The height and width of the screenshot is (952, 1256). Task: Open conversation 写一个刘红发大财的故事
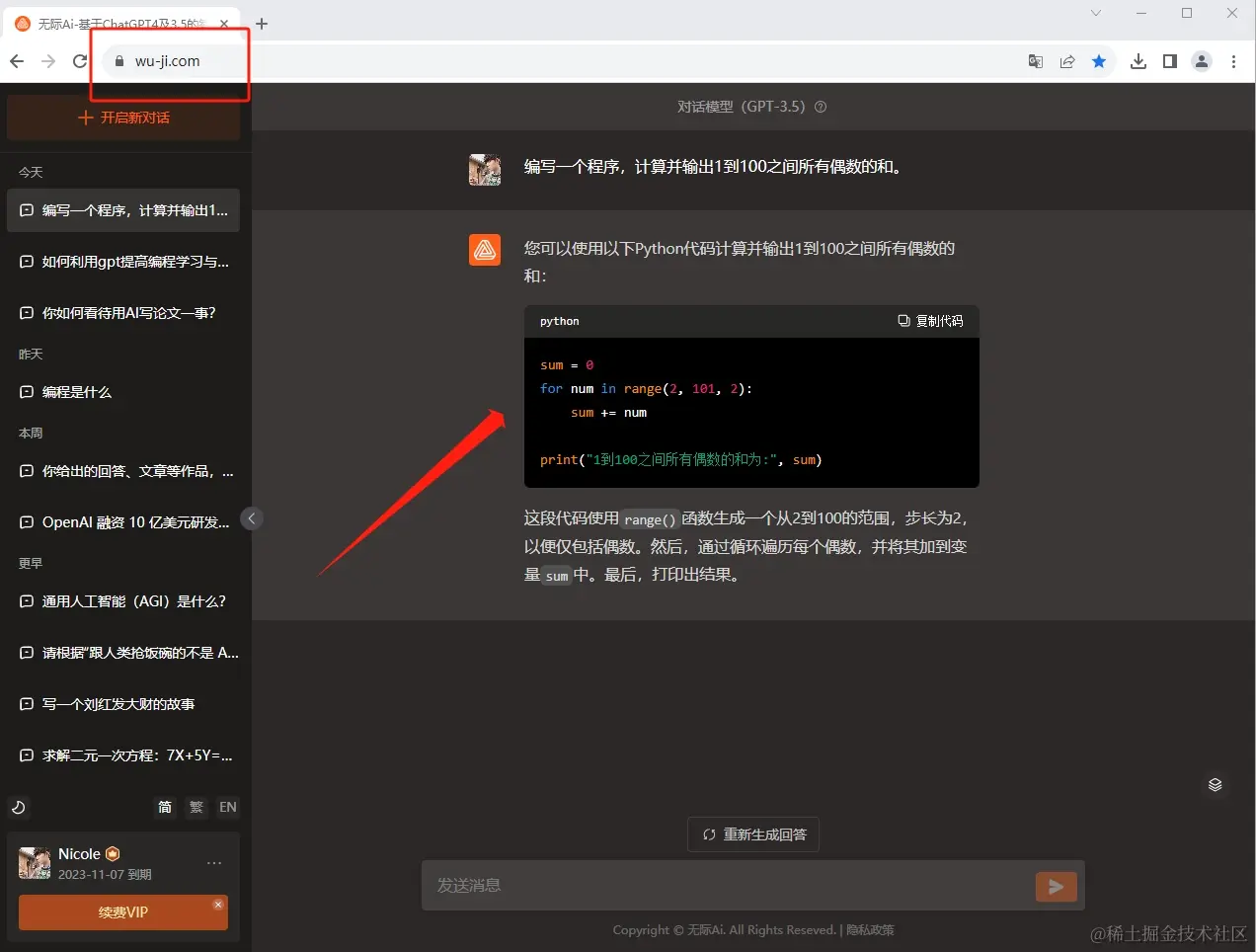[x=123, y=704]
